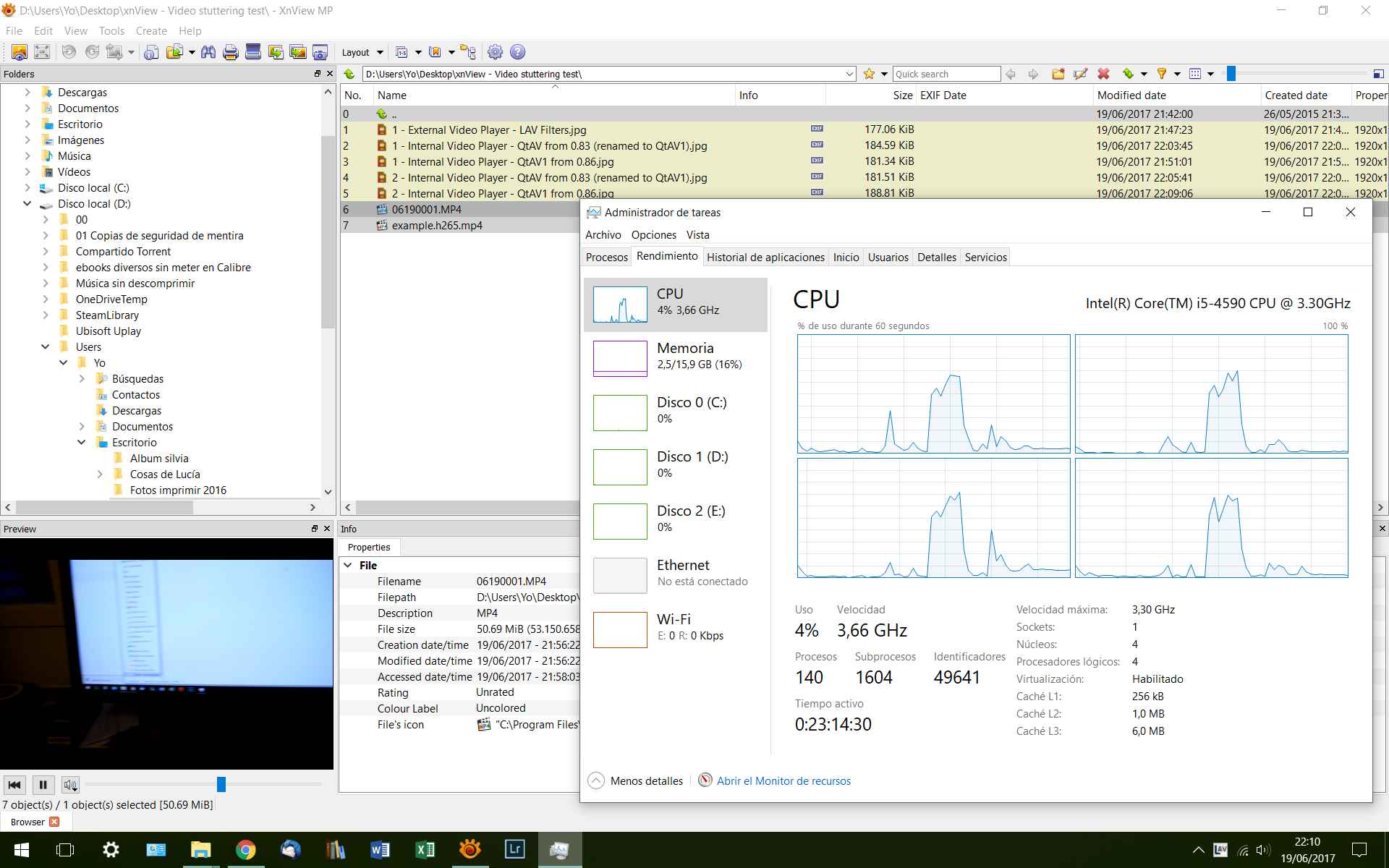
Task: Open the Layout dropdown
Action: click(x=362, y=52)
